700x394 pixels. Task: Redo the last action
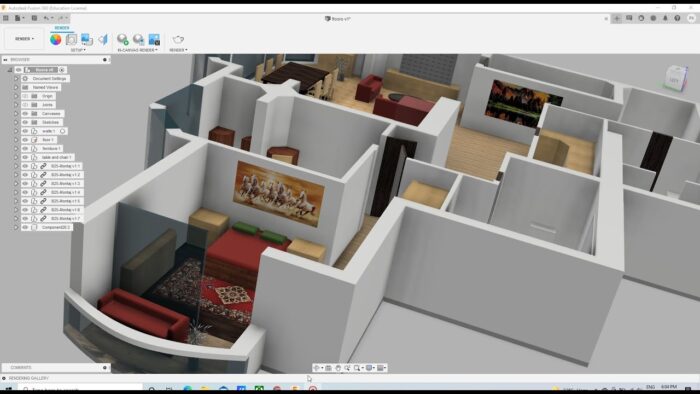click(62, 18)
